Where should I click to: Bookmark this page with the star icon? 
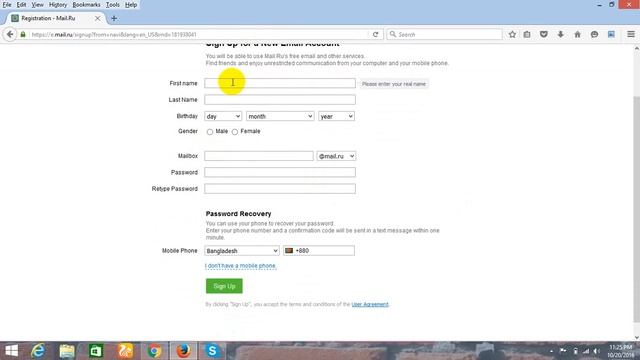pyautogui.click(x=512, y=35)
